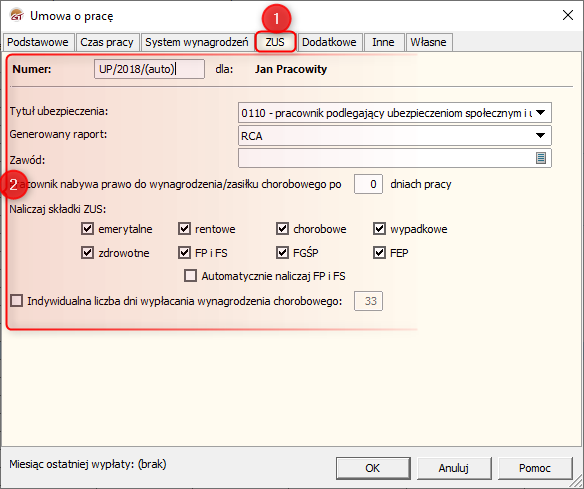
Task: Open the Generowany raport dropdown arrow
Action: click(540, 136)
